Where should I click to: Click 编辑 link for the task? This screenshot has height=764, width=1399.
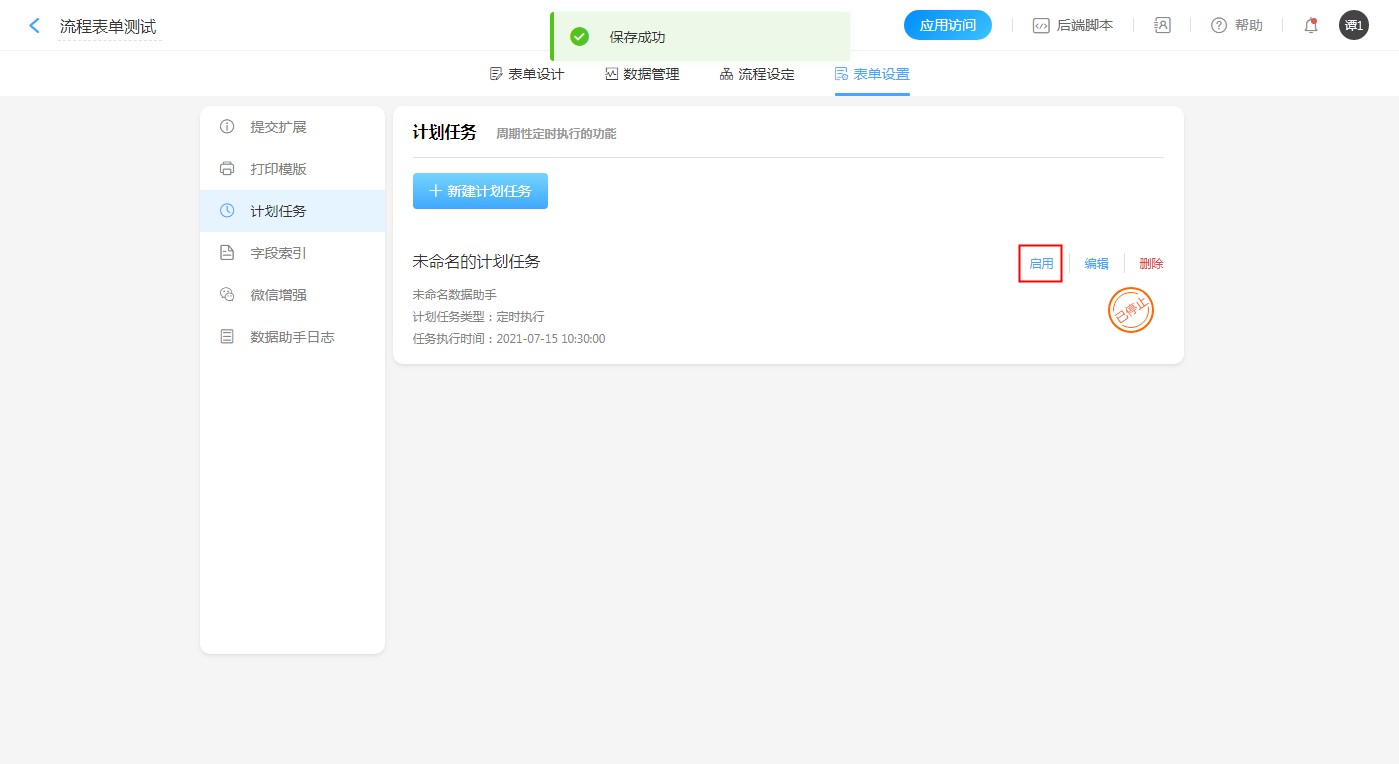[1096, 264]
